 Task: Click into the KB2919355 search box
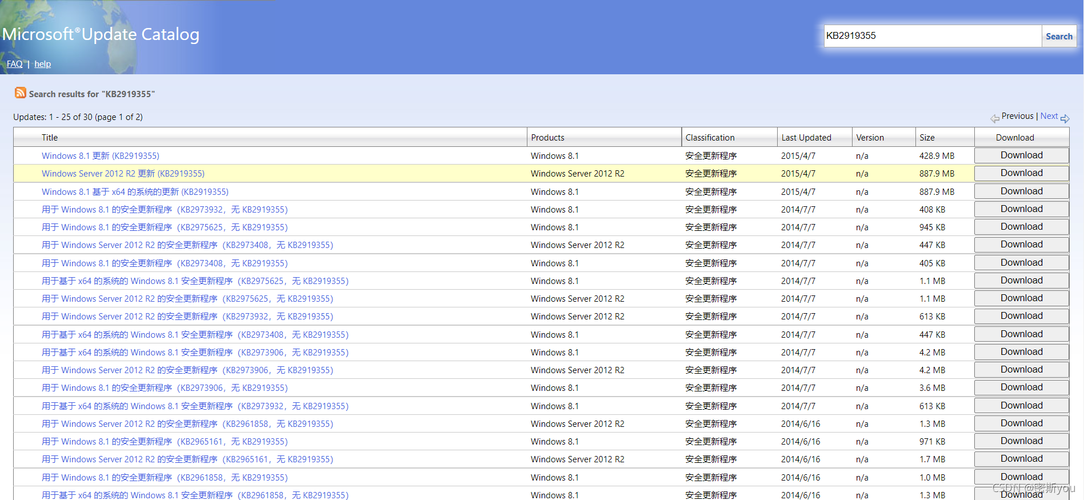930,36
